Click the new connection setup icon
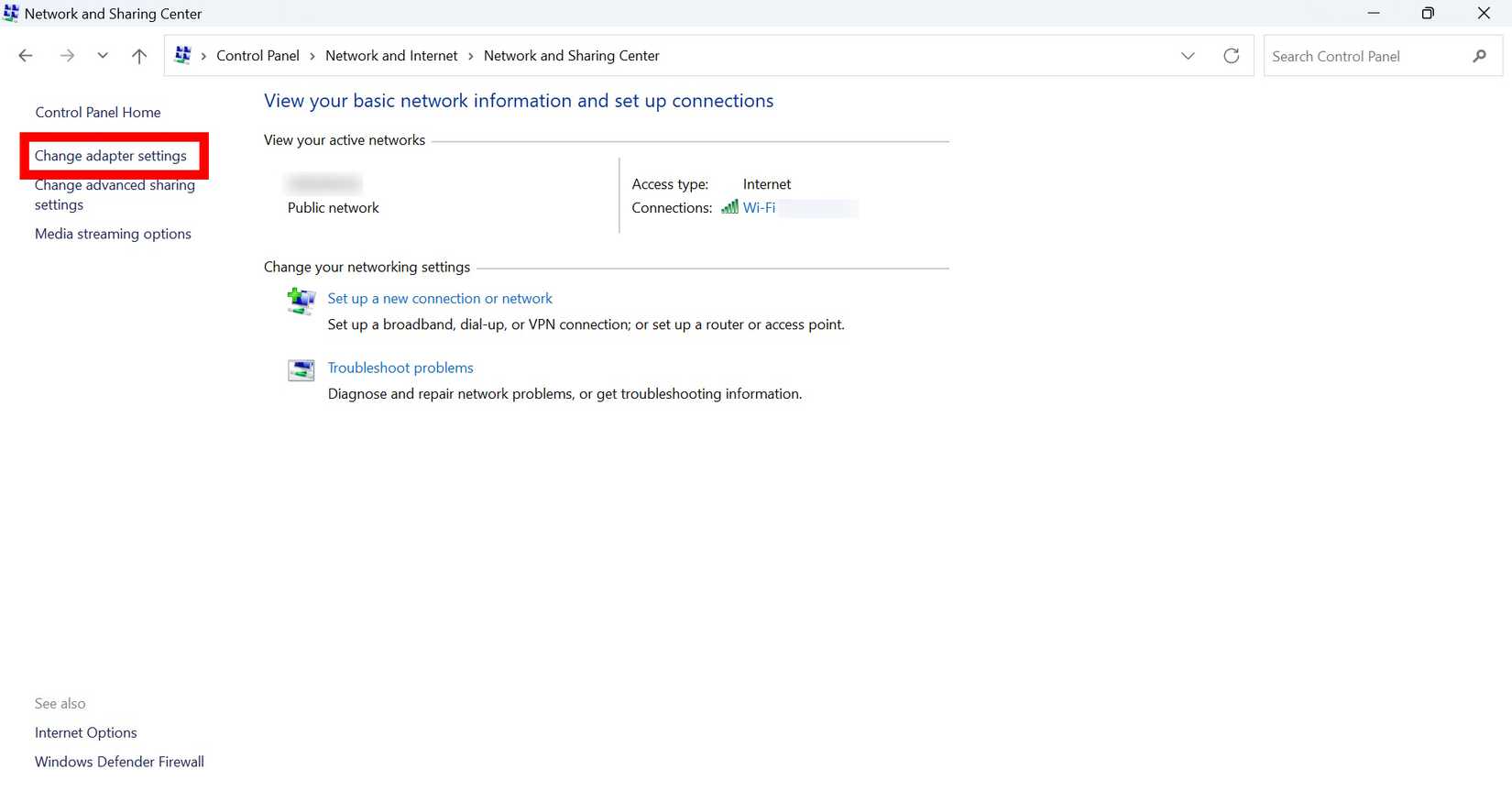This screenshot has height=791, width=1512. 301,301
